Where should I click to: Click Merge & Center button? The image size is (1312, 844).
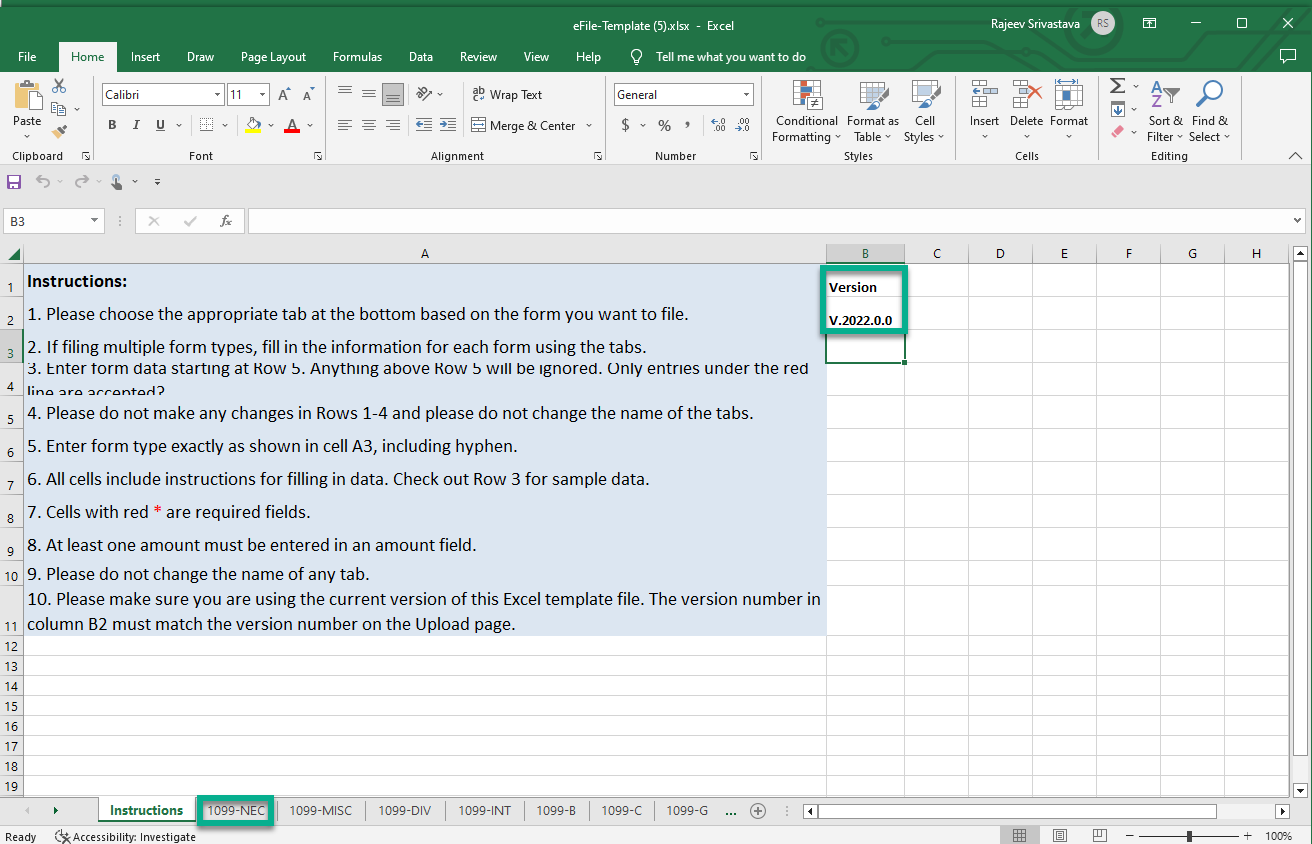point(523,125)
